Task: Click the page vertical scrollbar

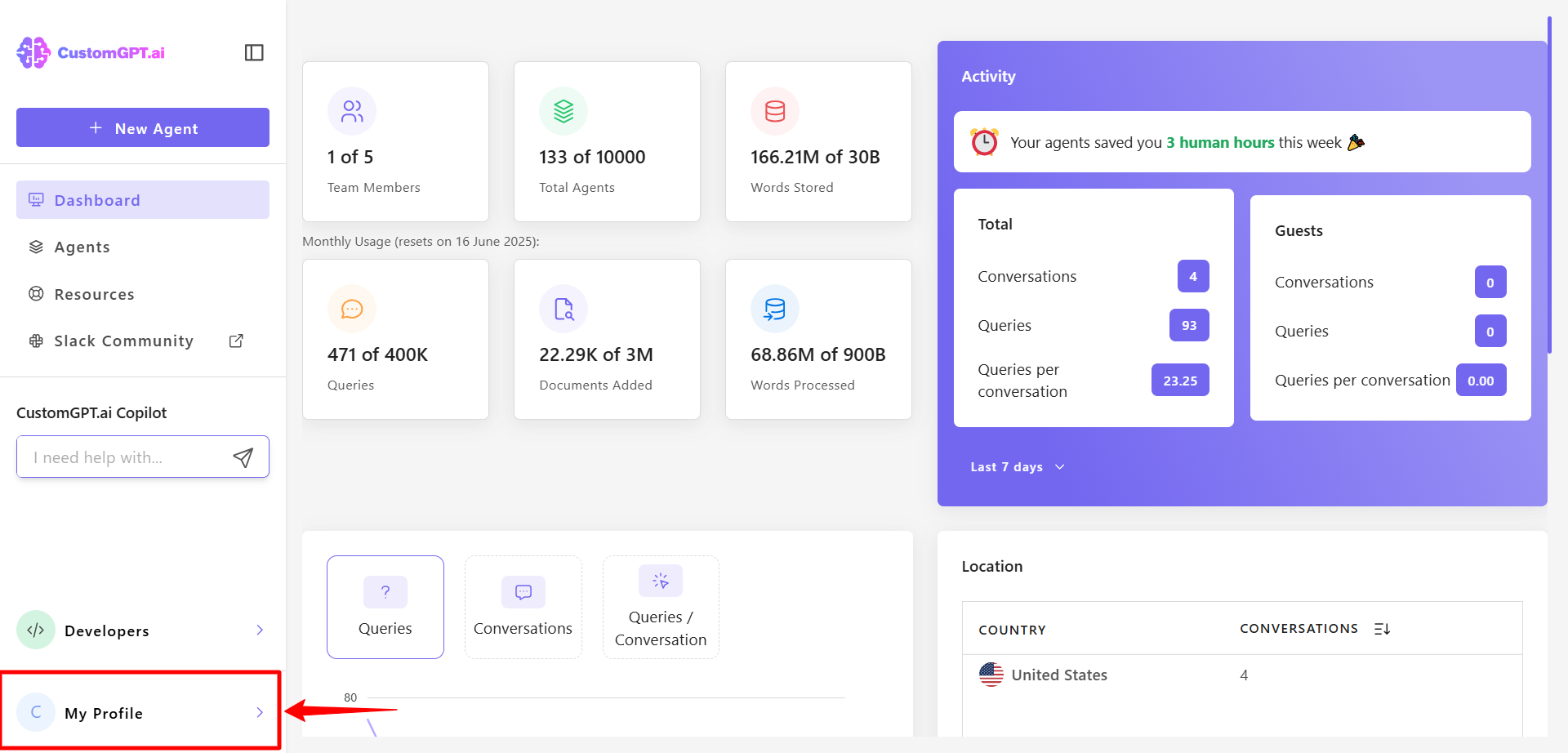Action: 1549,185
